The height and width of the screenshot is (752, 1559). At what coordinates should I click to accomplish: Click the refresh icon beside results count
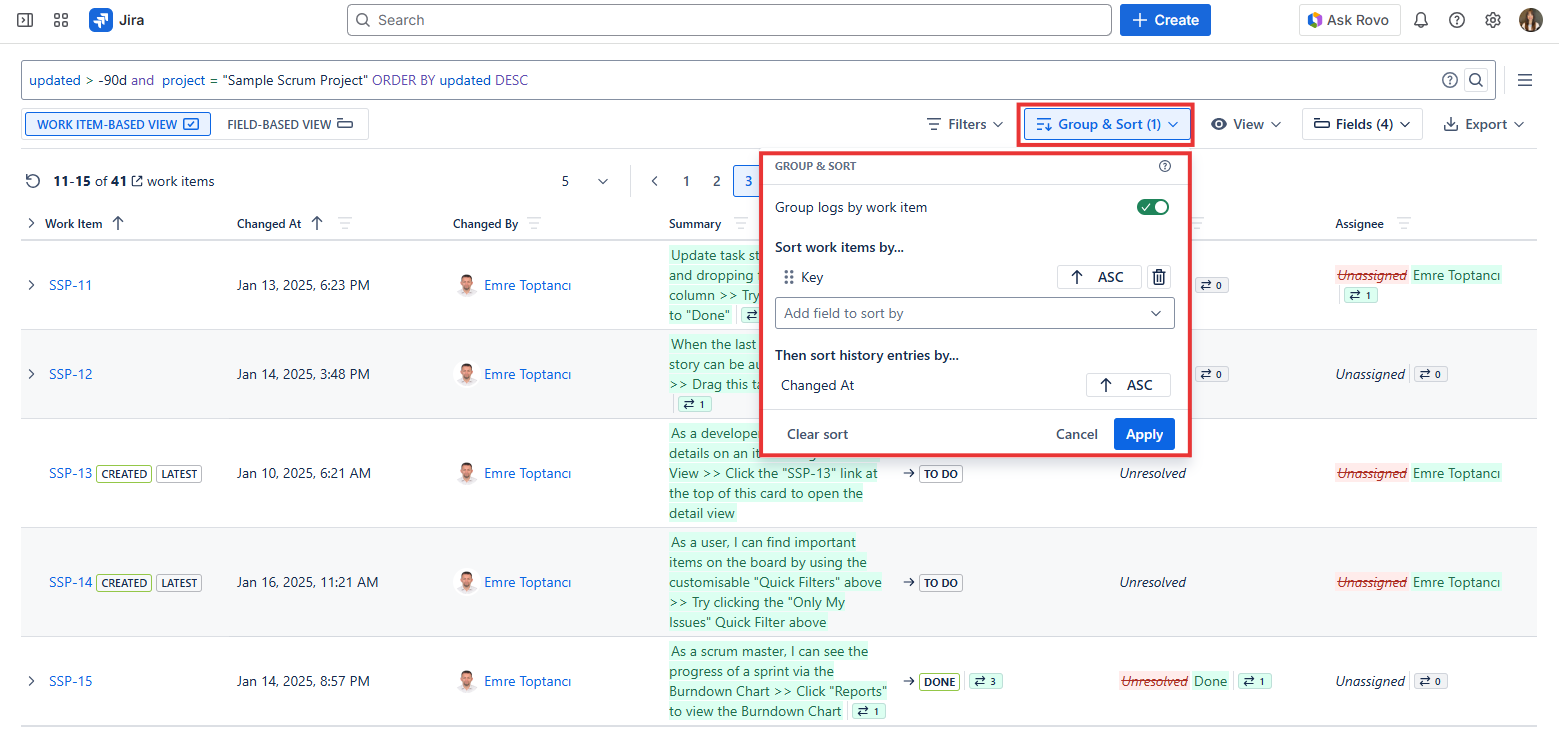(33, 181)
